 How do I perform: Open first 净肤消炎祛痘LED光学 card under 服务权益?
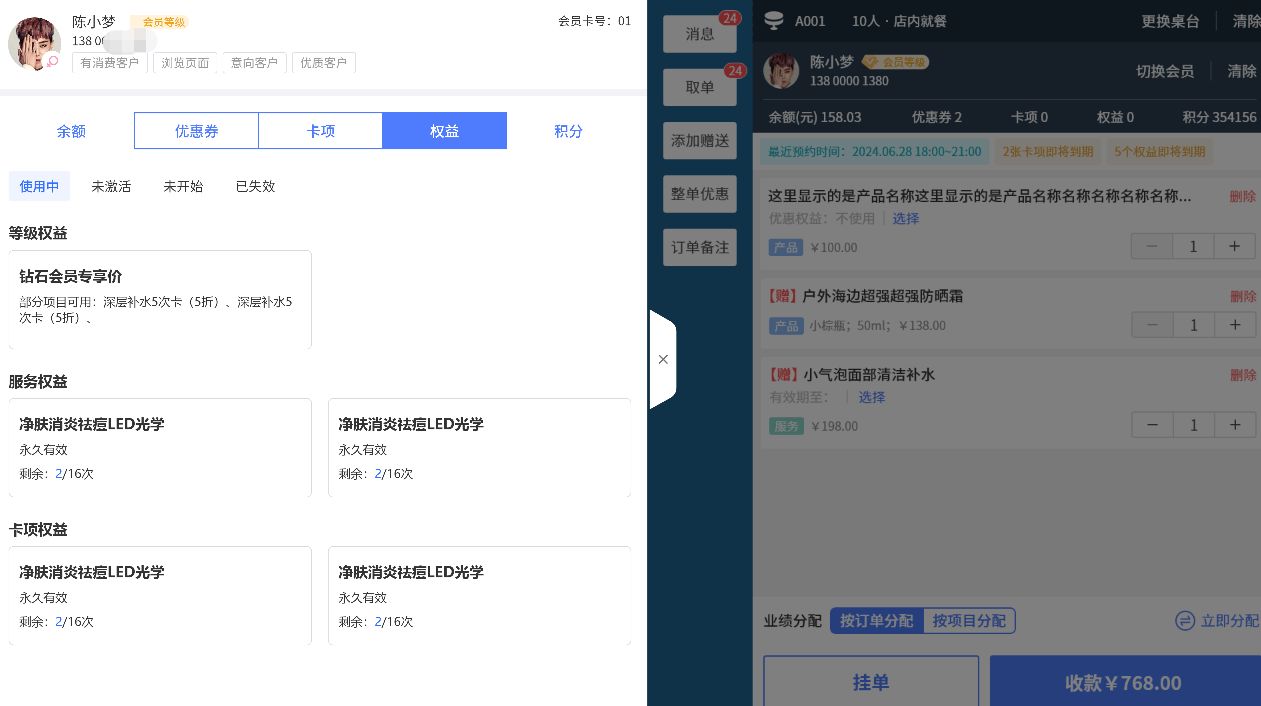click(160, 448)
